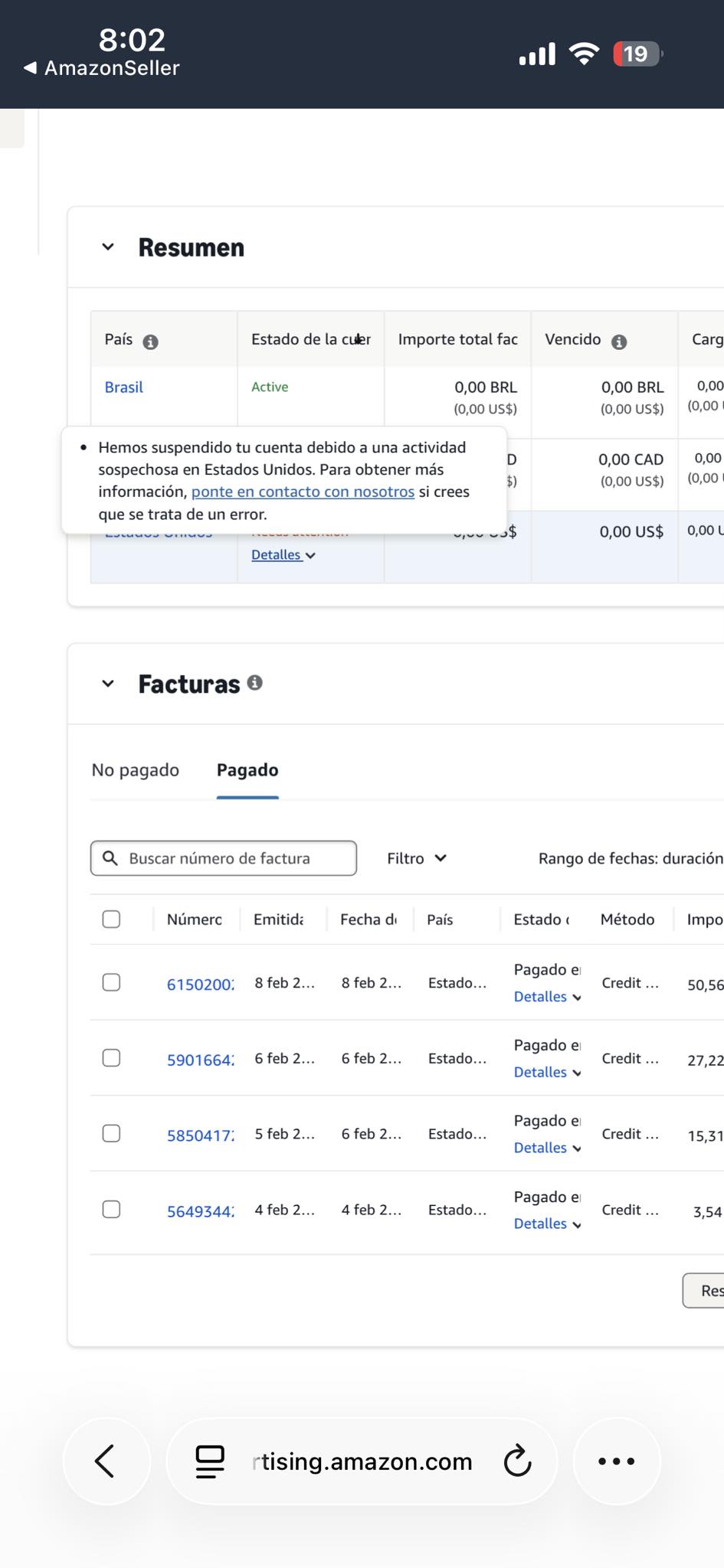Click the info icon next to País
724x1568 pixels.
(x=151, y=342)
